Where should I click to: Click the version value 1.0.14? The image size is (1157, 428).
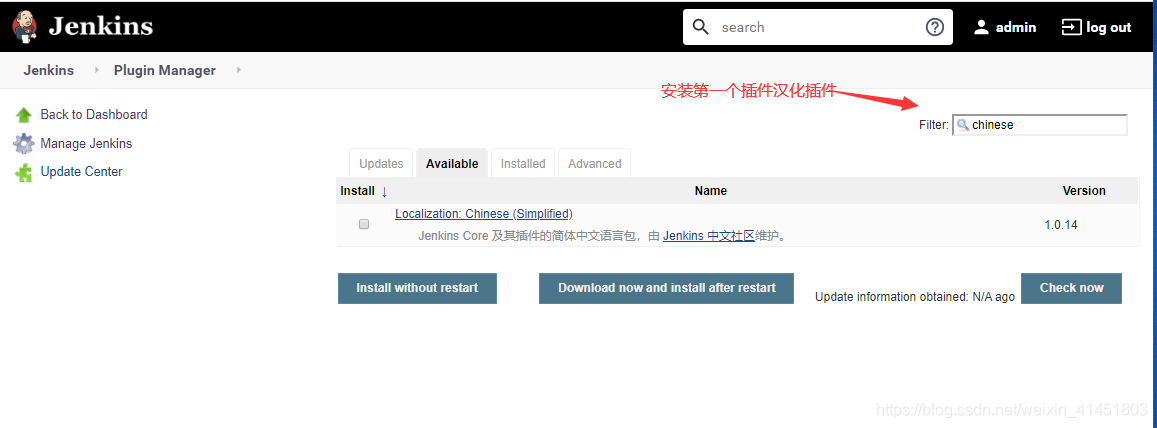click(1060, 224)
